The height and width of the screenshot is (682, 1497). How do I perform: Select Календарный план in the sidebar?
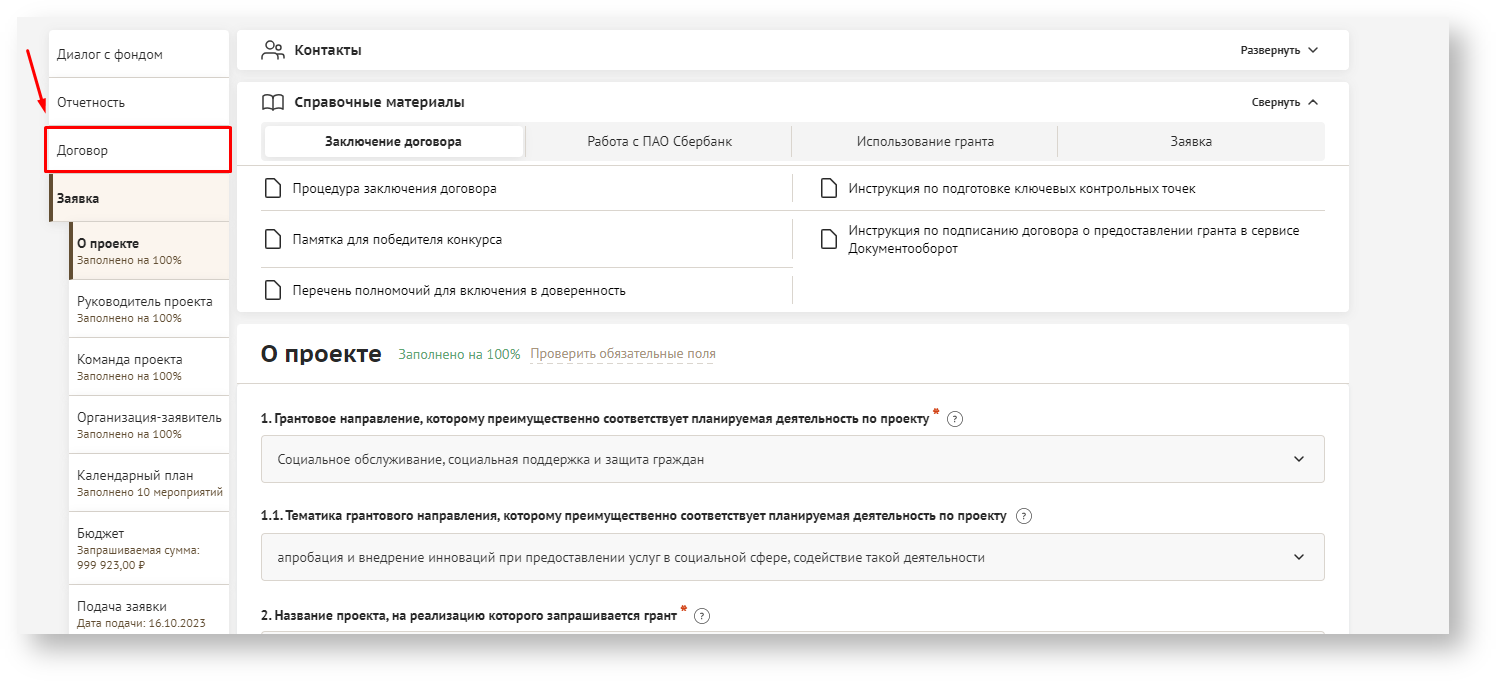coord(140,483)
